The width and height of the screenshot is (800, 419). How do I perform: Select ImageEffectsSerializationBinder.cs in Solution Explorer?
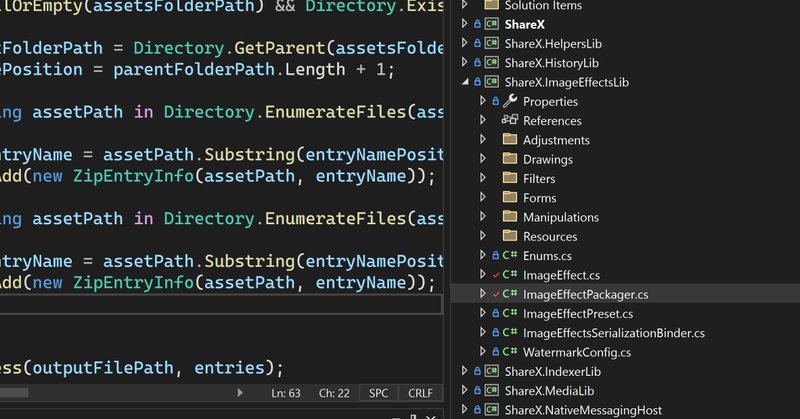[614, 333]
